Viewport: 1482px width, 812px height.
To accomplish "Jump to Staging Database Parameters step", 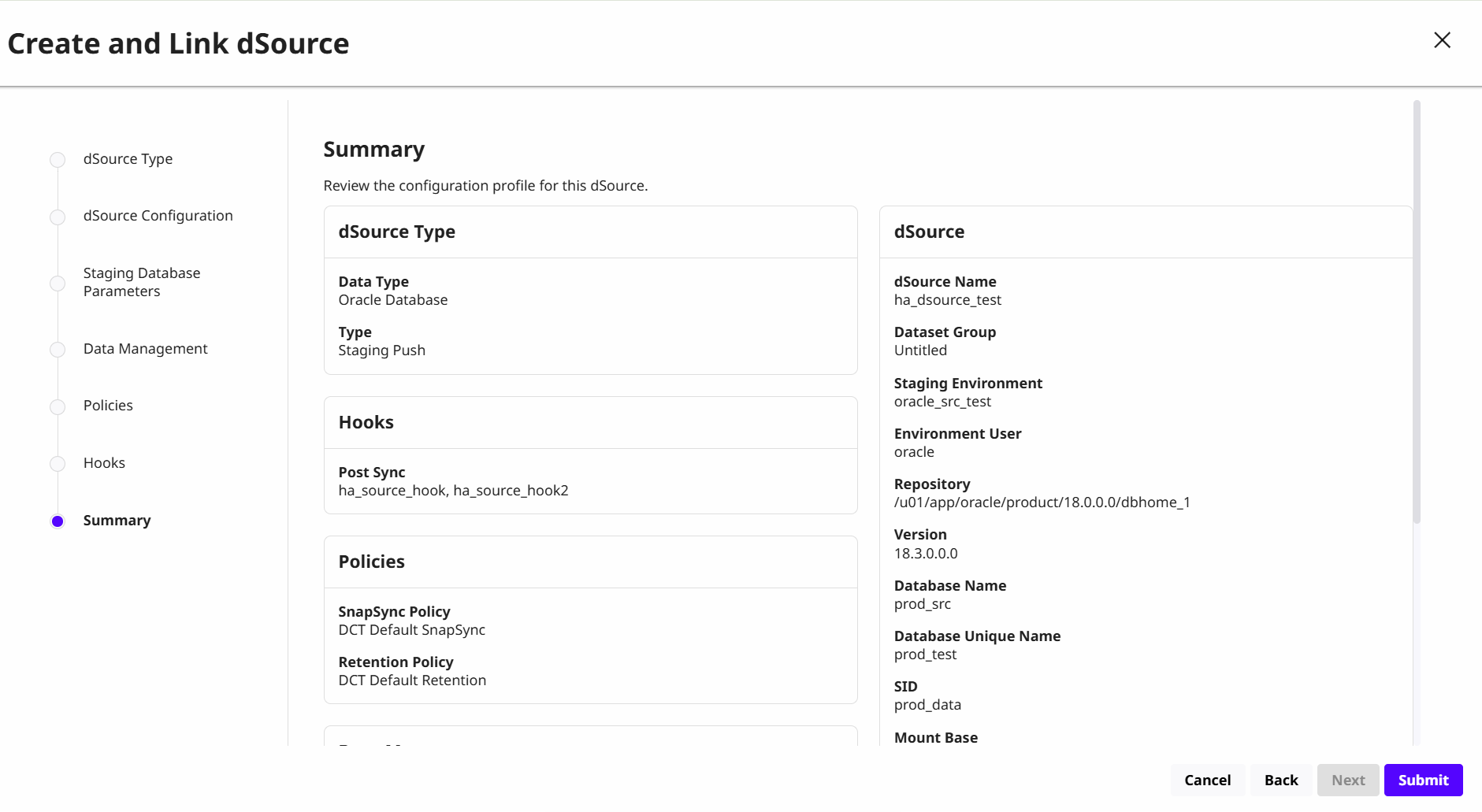I will (142, 282).
